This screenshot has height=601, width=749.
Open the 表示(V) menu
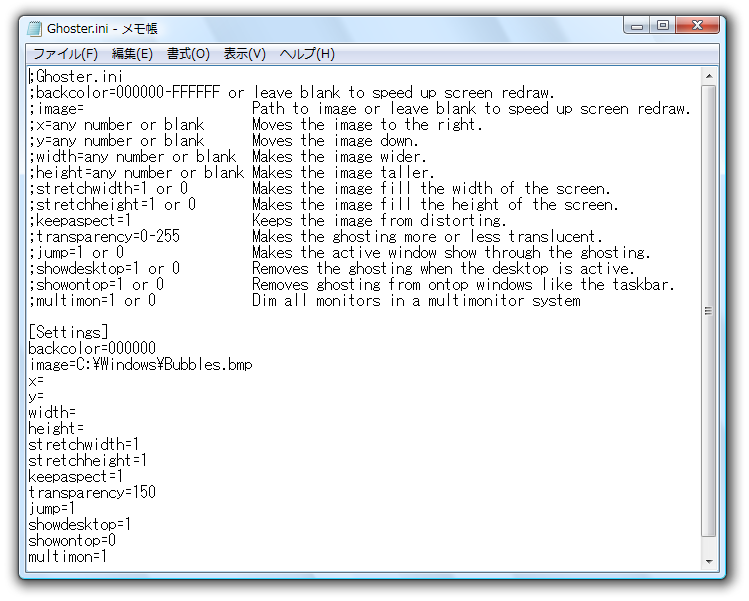point(245,54)
